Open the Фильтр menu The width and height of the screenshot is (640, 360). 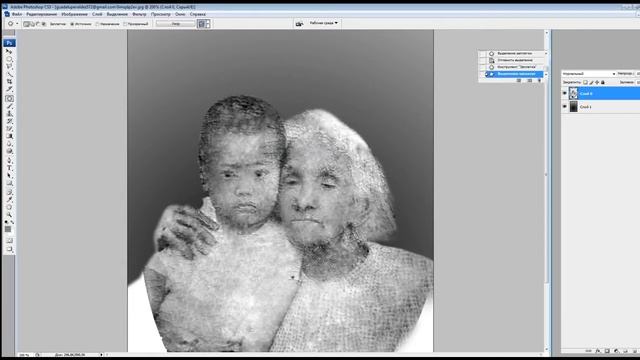tap(139, 14)
